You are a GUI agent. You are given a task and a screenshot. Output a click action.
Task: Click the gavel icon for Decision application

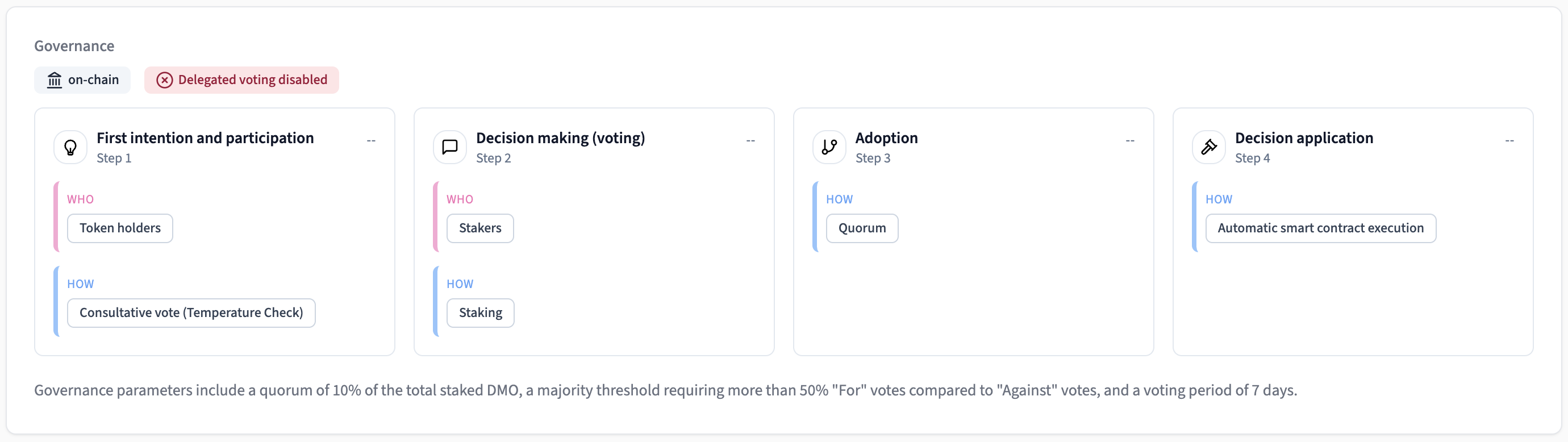[1208, 147]
